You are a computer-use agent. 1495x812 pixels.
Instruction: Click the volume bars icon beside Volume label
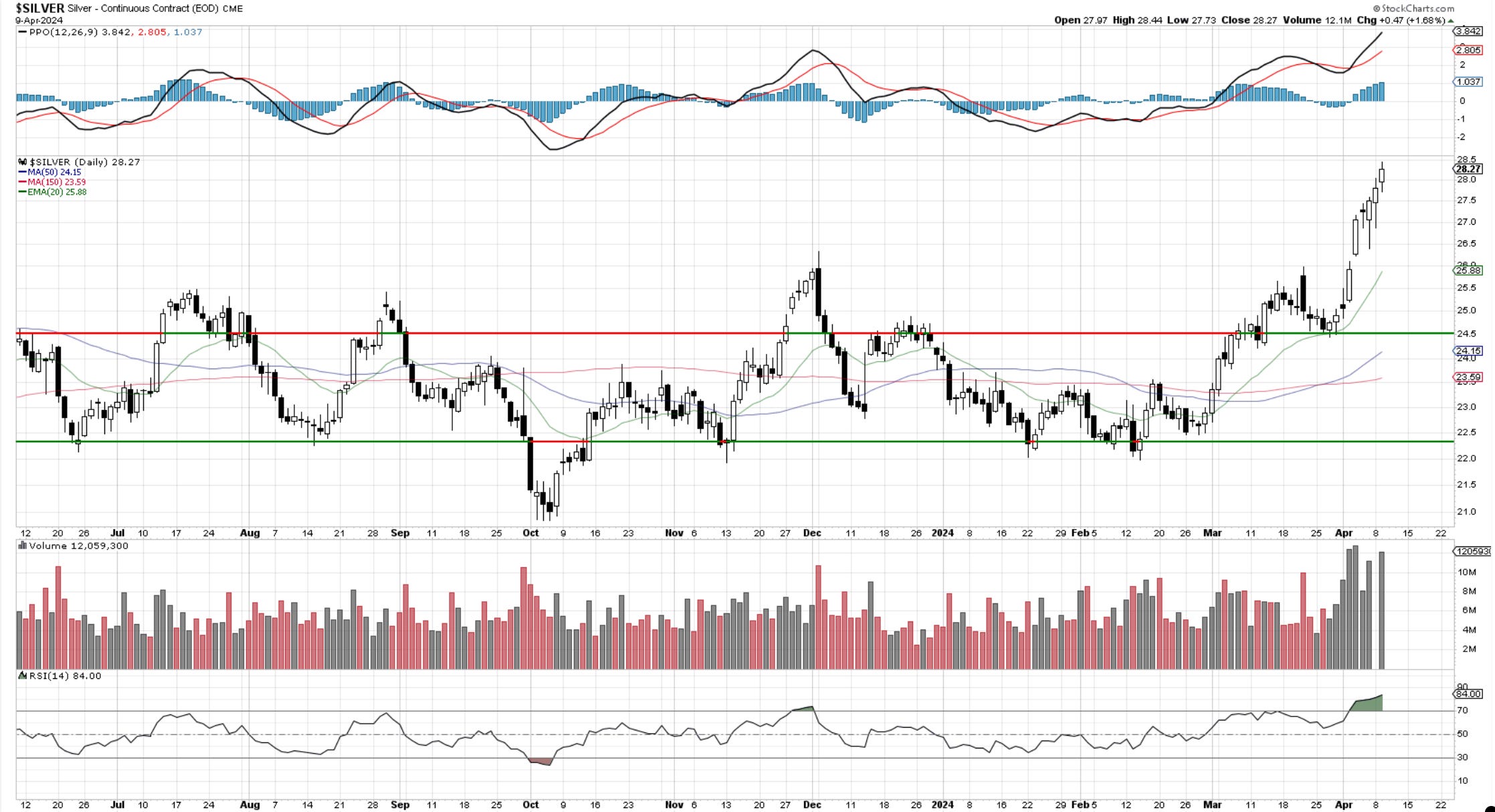[23, 546]
